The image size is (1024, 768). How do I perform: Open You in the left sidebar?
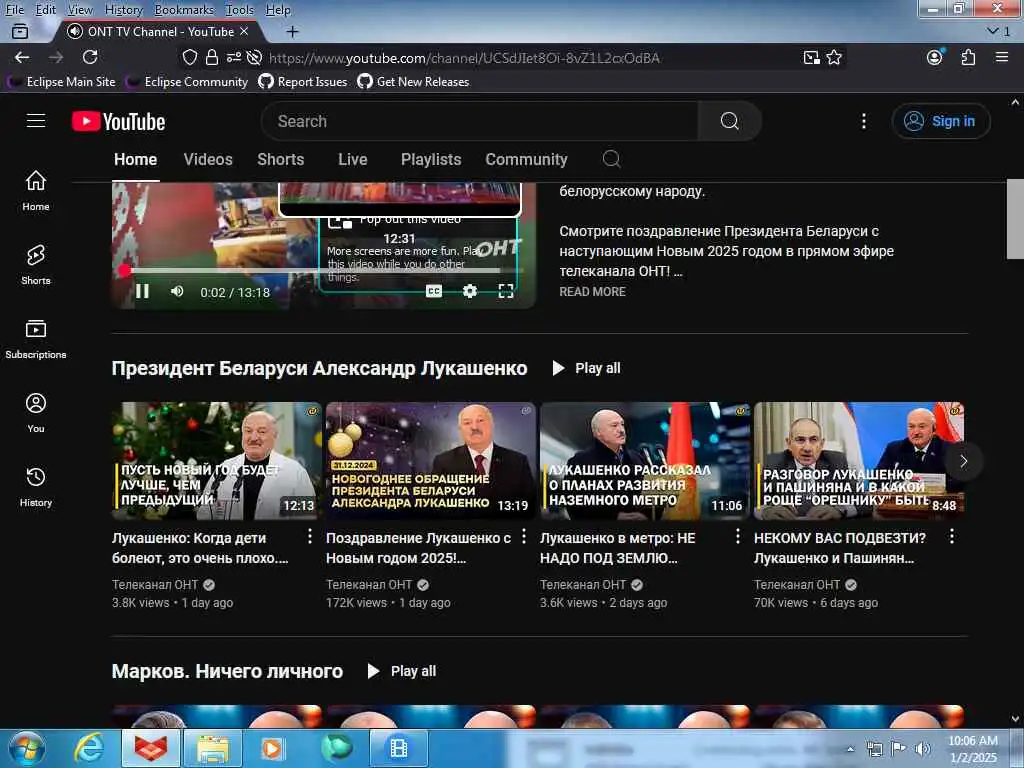[36, 412]
